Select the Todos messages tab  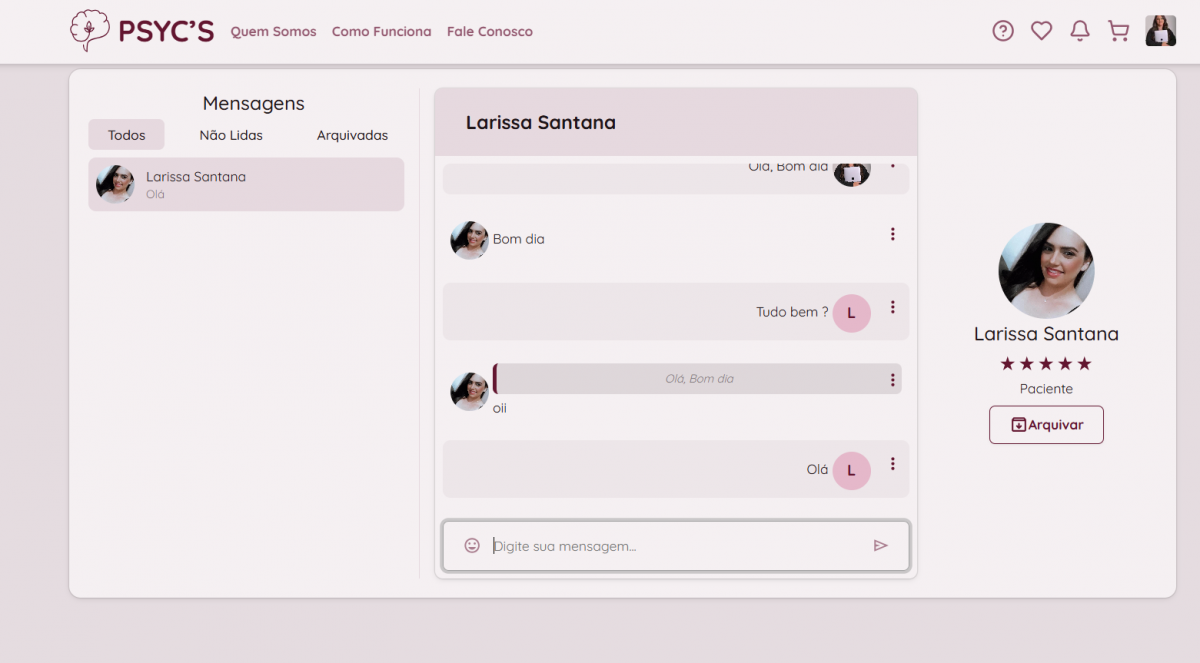point(126,135)
